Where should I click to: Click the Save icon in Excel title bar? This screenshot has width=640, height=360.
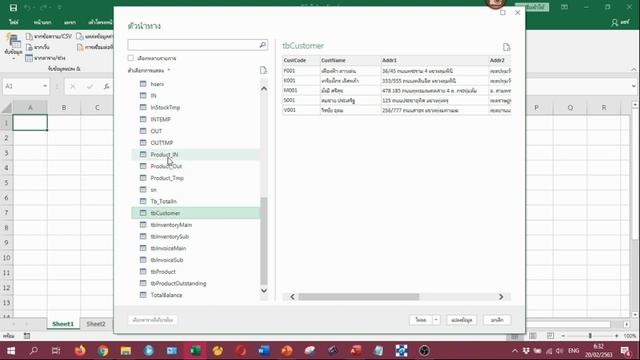[x=13, y=7]
